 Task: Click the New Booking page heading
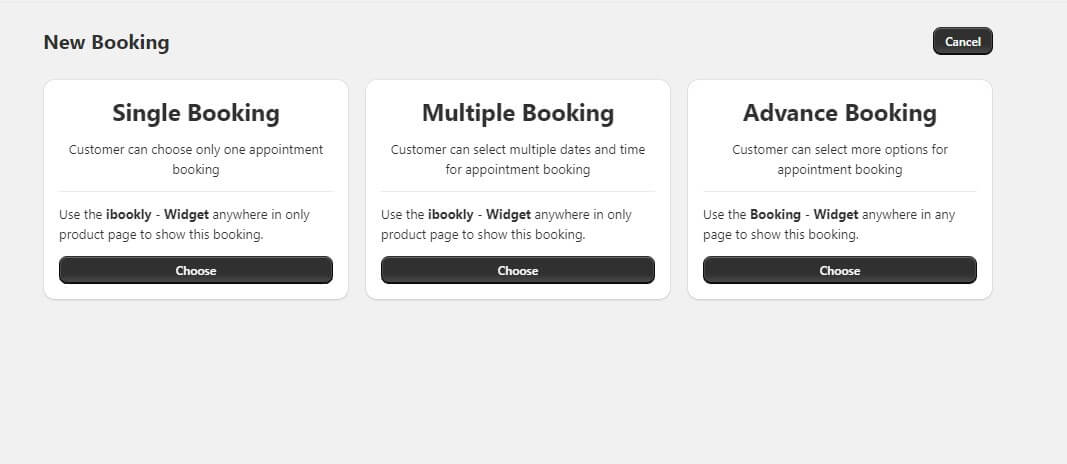(107, 42)
